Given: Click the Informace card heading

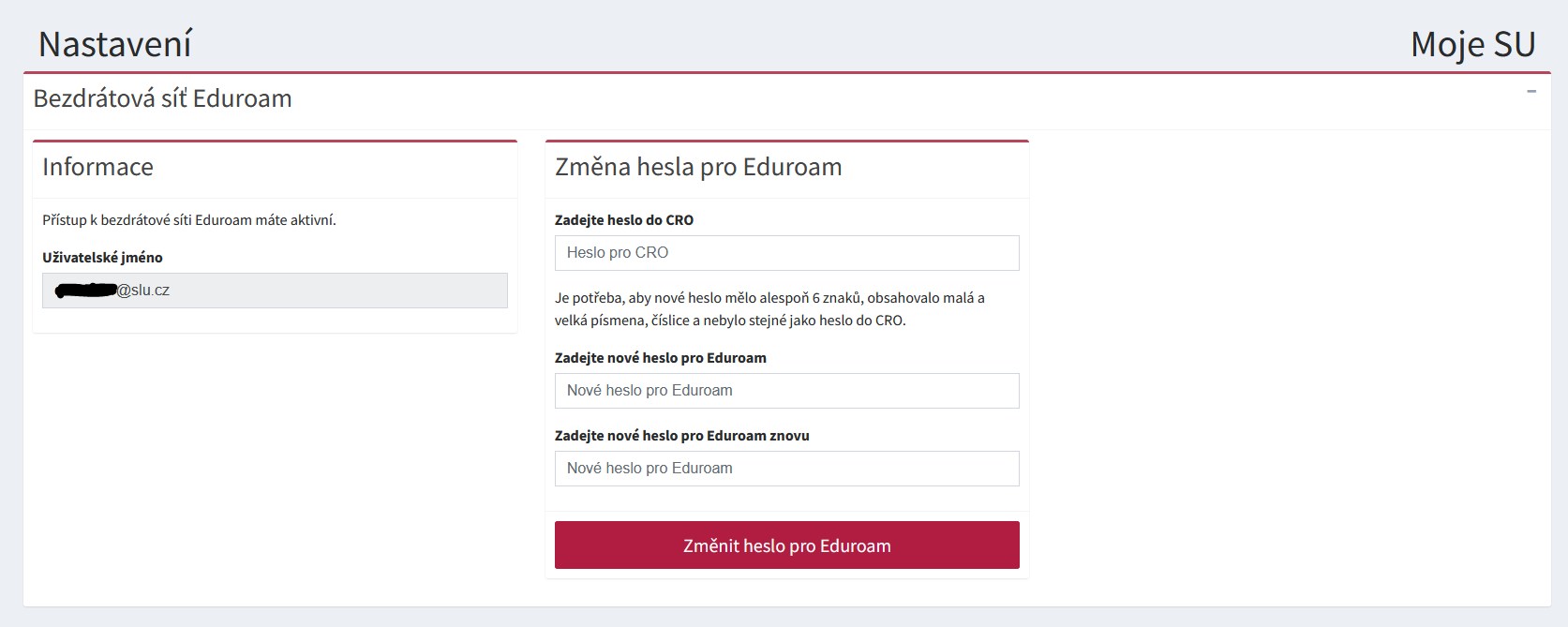Looking at the screenshot, I should pos(97,167).
